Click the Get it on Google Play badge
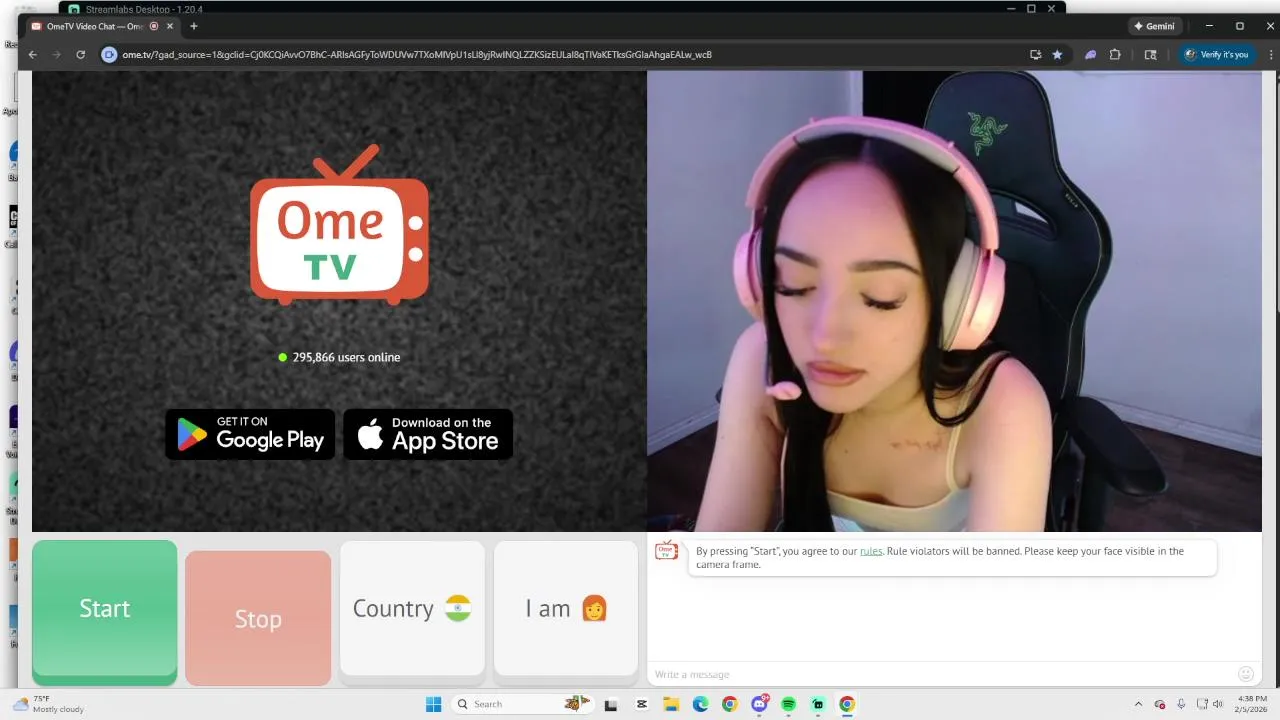The width and height of the screenshot is (1280, 720). (250, 434)
